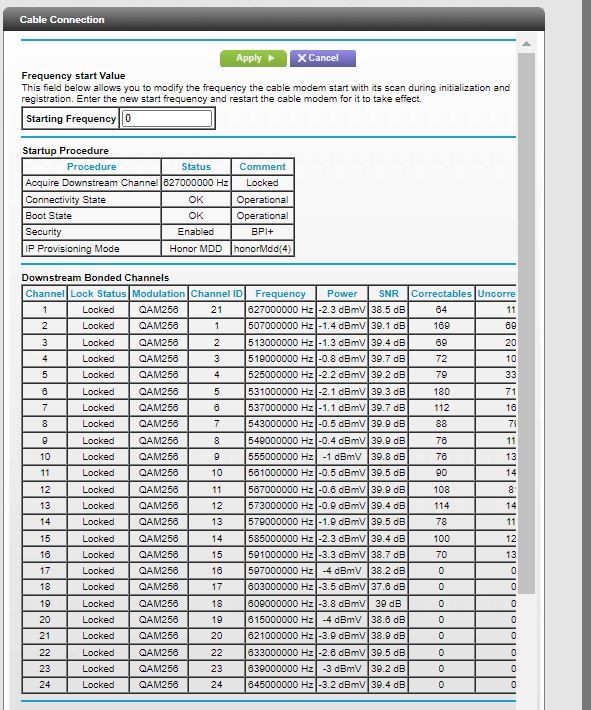The image size is (591, 710).
Task: Click the purple Cancel button
Action: (323, 58)
